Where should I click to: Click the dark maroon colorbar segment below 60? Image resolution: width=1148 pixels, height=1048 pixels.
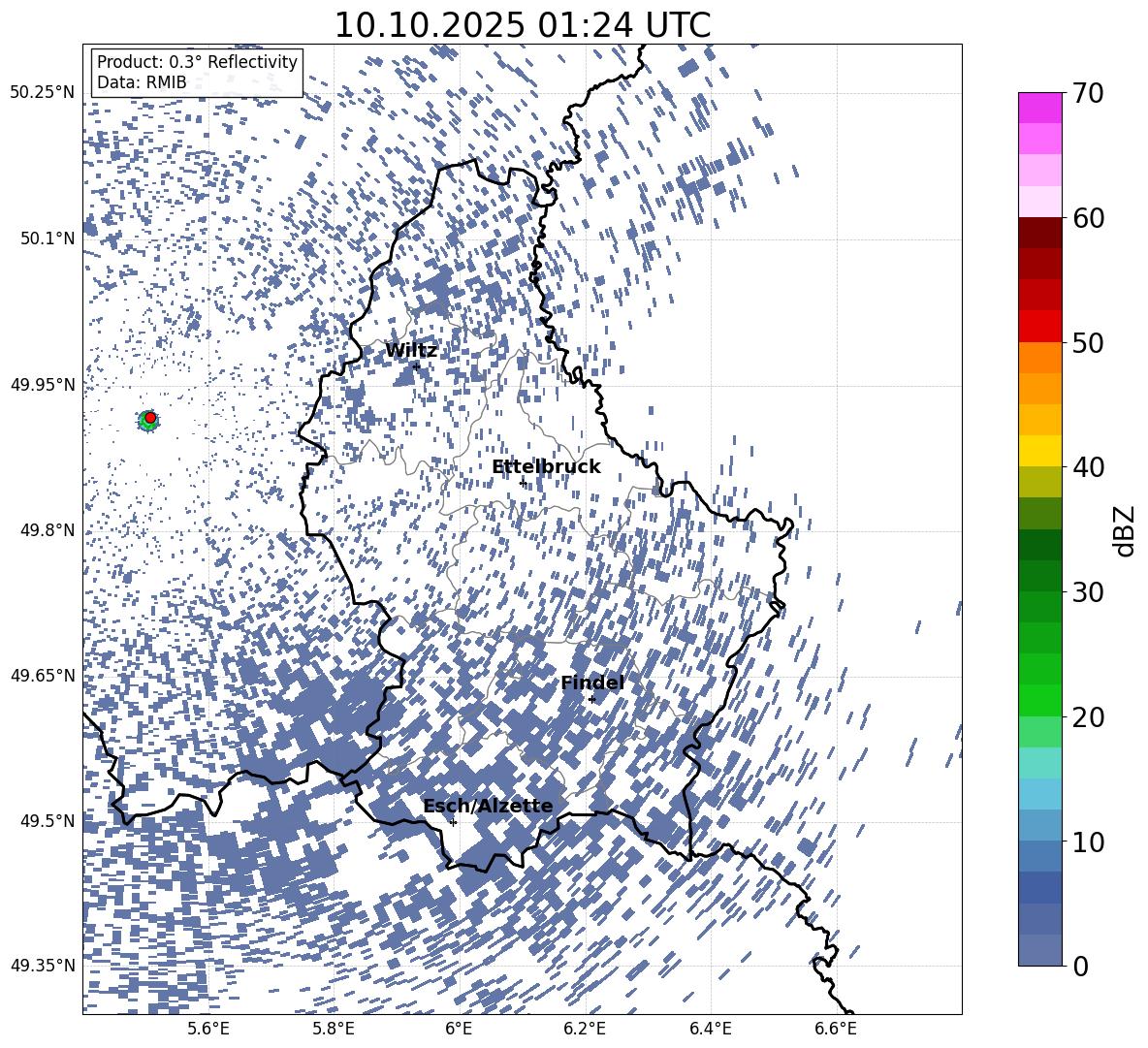tap(1039, 233)
